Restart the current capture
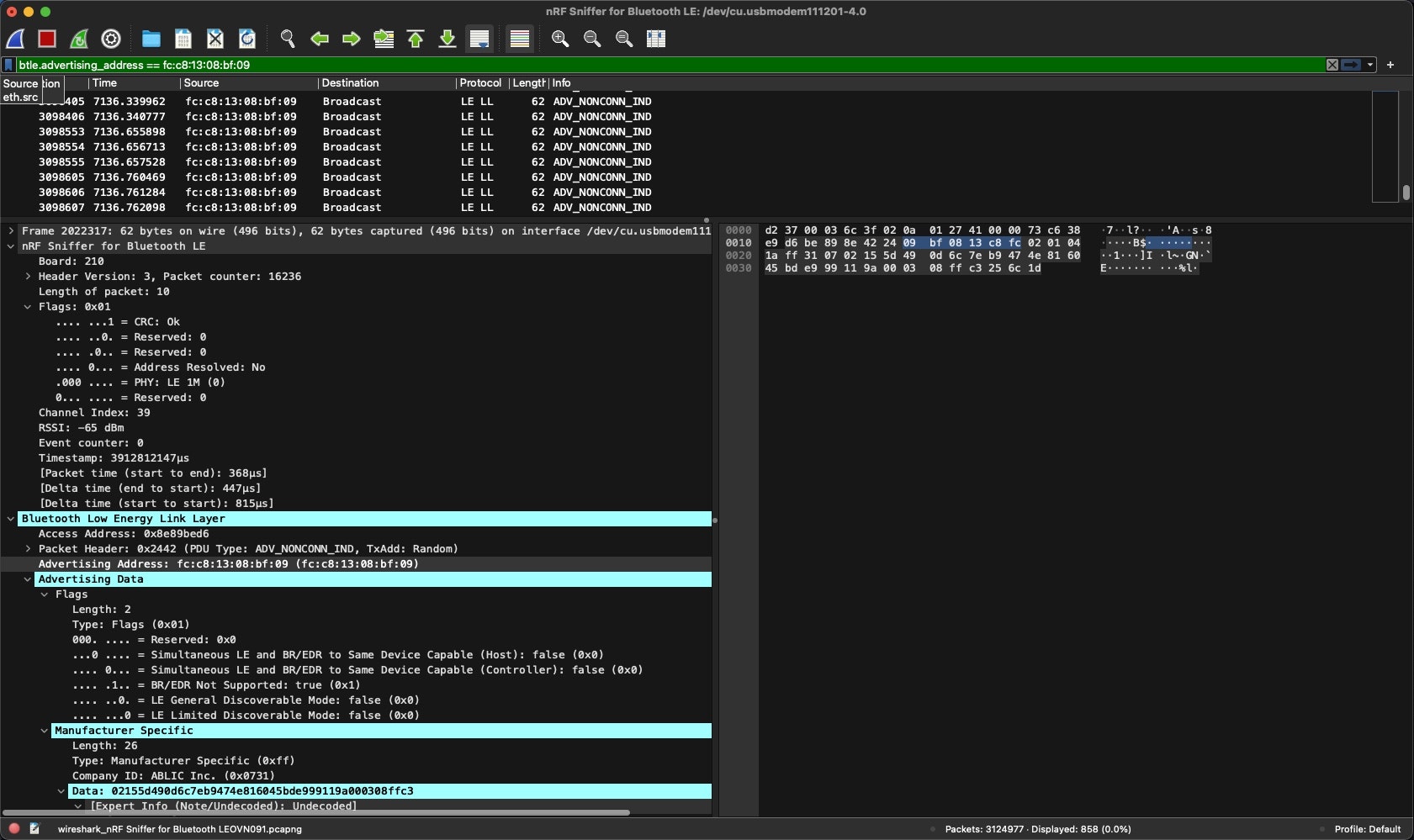The width and height of the screenshot is (1414, 840). click(79, 39)
